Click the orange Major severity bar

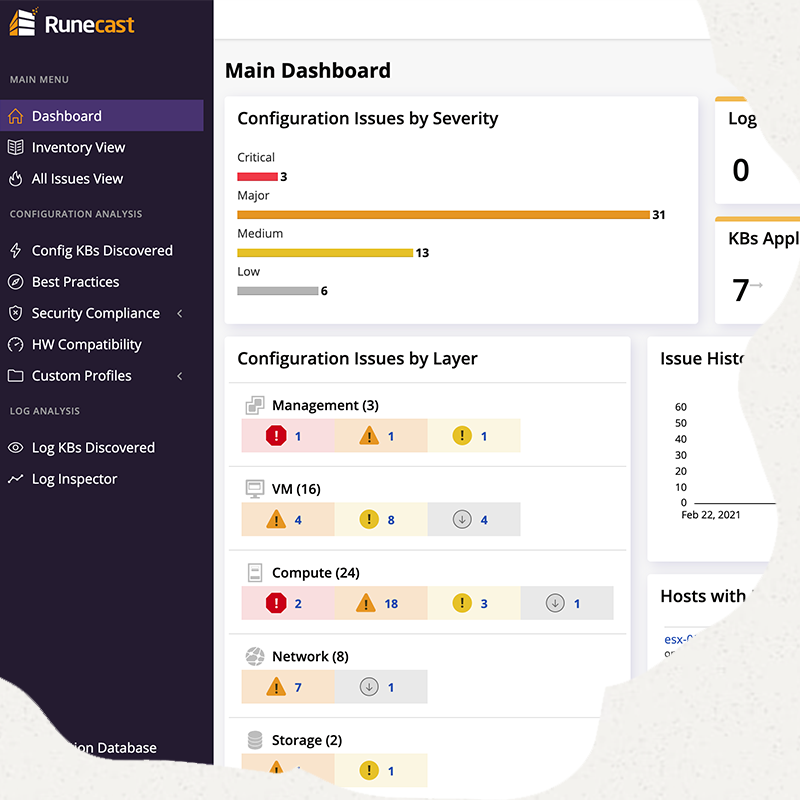(x=443, y=215)
